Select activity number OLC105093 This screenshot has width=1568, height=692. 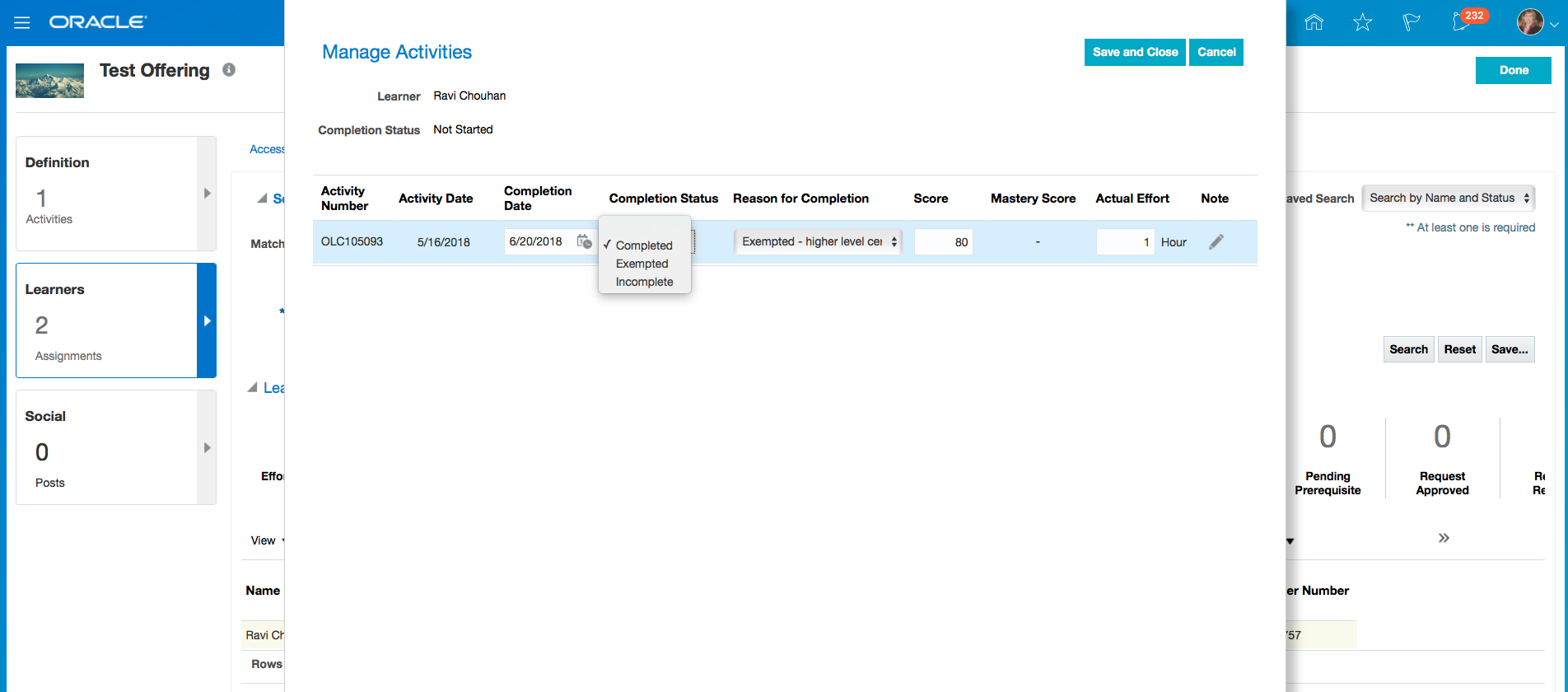tap(352, 241)
